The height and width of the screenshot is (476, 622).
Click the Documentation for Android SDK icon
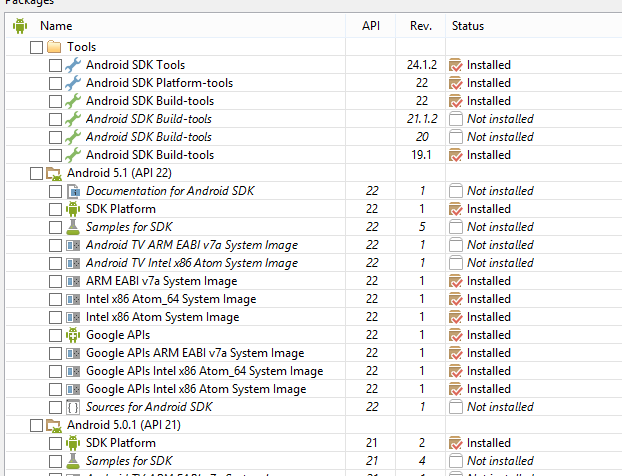[x=72, y=191]
